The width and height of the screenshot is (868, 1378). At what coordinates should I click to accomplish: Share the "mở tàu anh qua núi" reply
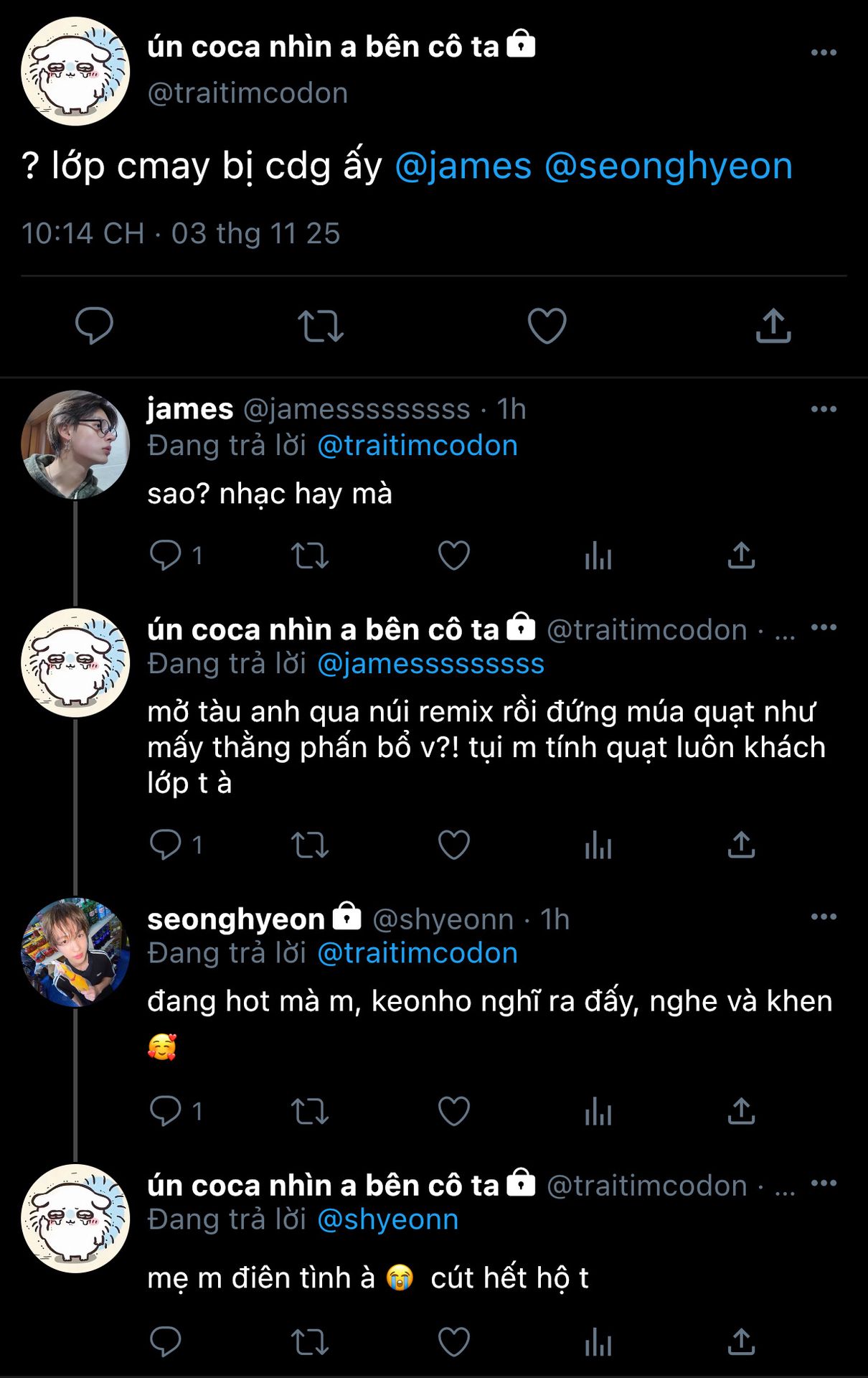(x=741, y=845)
